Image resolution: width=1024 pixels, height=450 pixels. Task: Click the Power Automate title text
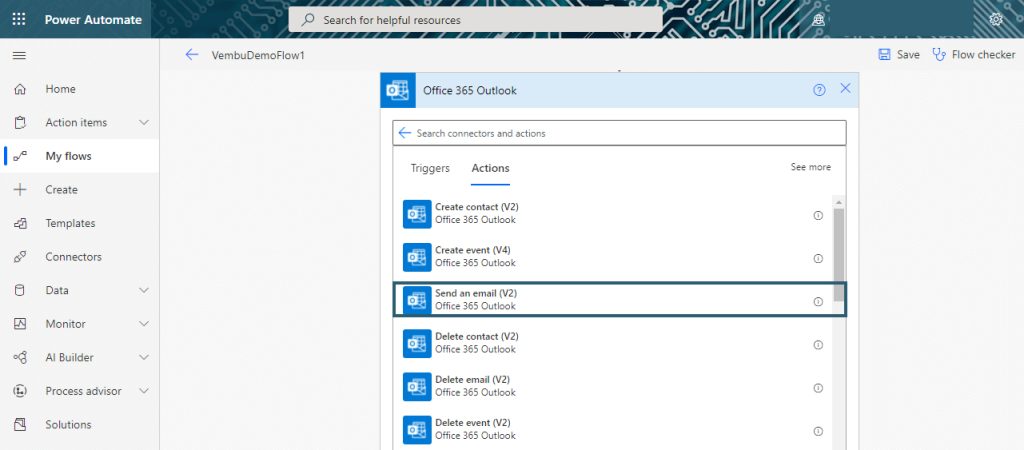93,20
